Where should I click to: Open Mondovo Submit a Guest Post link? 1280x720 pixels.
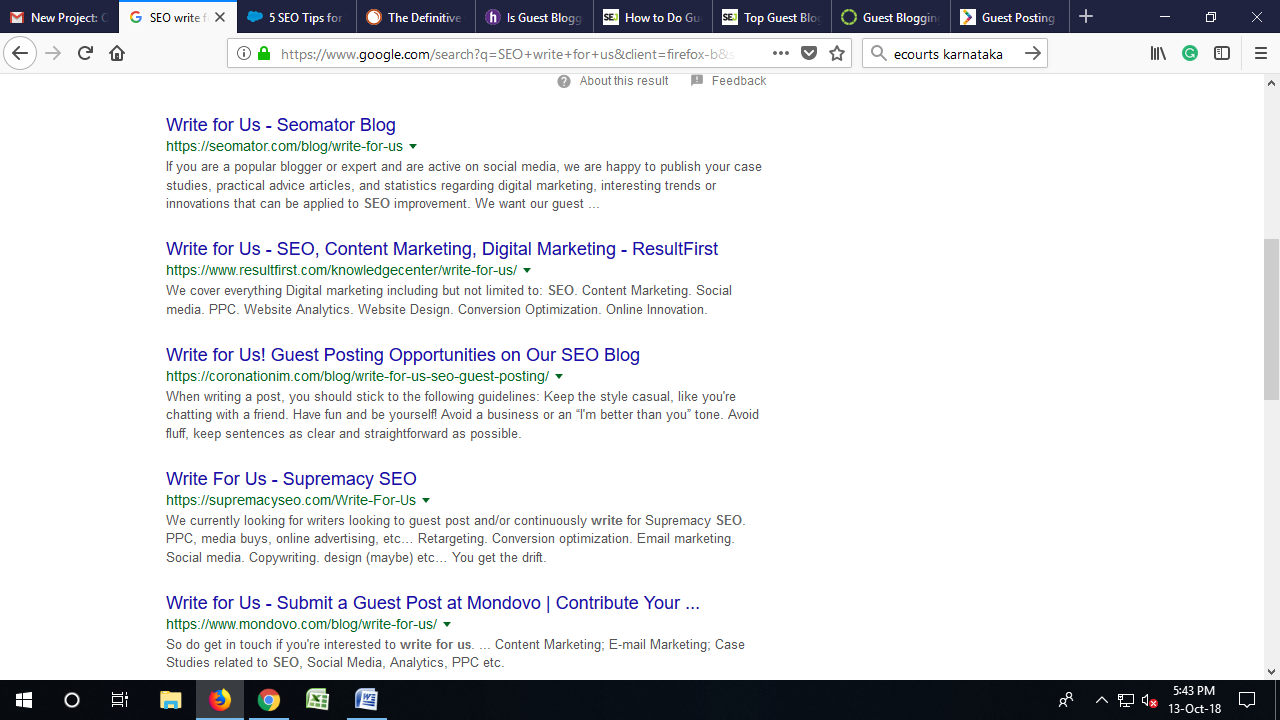point(433,603)
